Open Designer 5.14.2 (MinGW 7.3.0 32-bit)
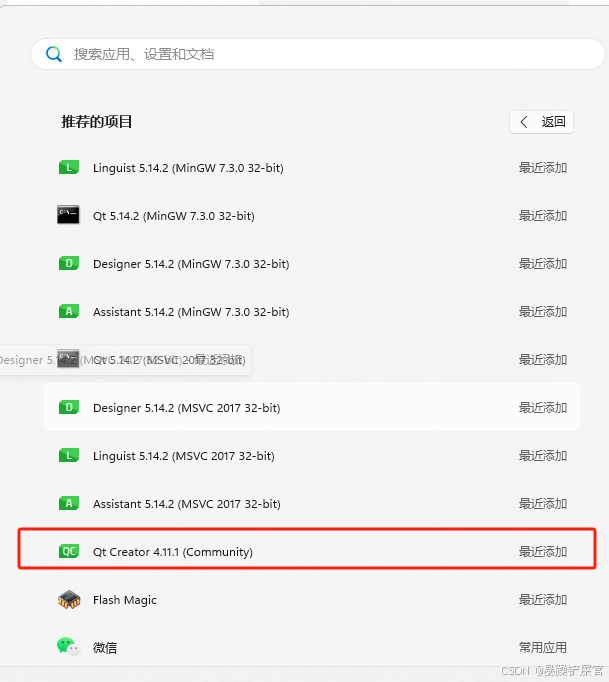609x682 pixels. coord(312,264)
